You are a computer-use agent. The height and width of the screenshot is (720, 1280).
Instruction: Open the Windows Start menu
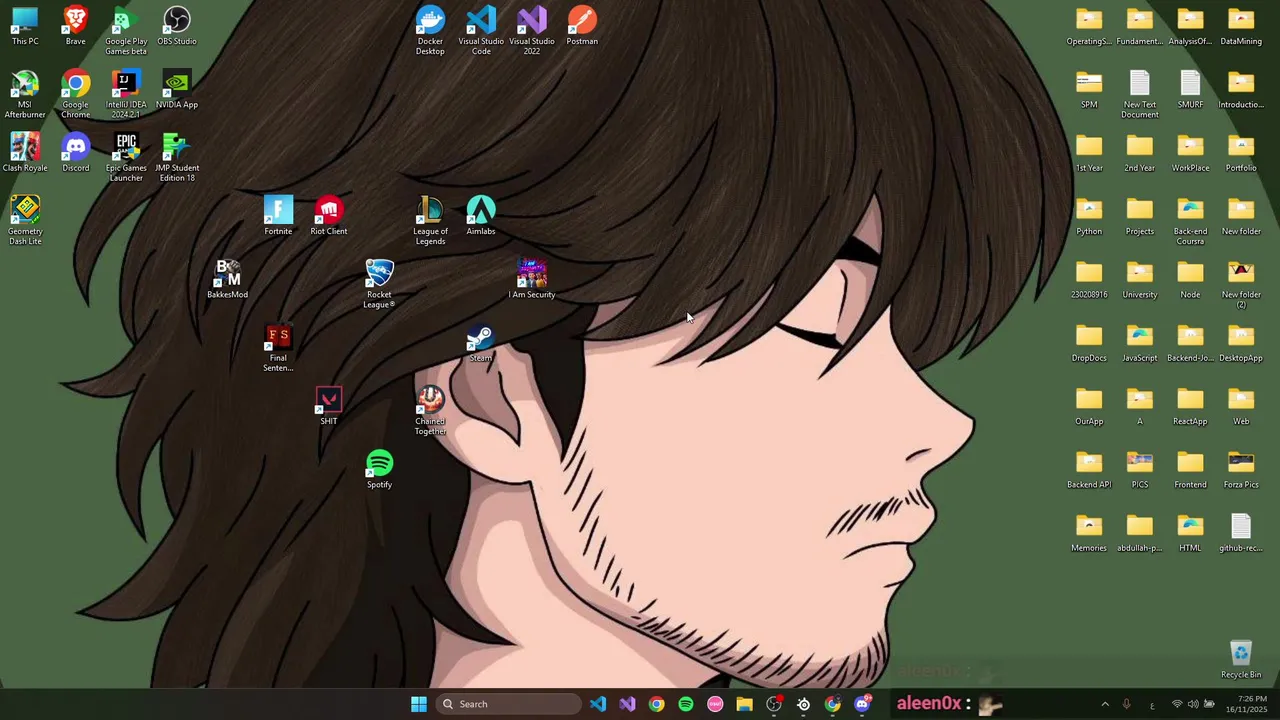[x=419, y=704]
